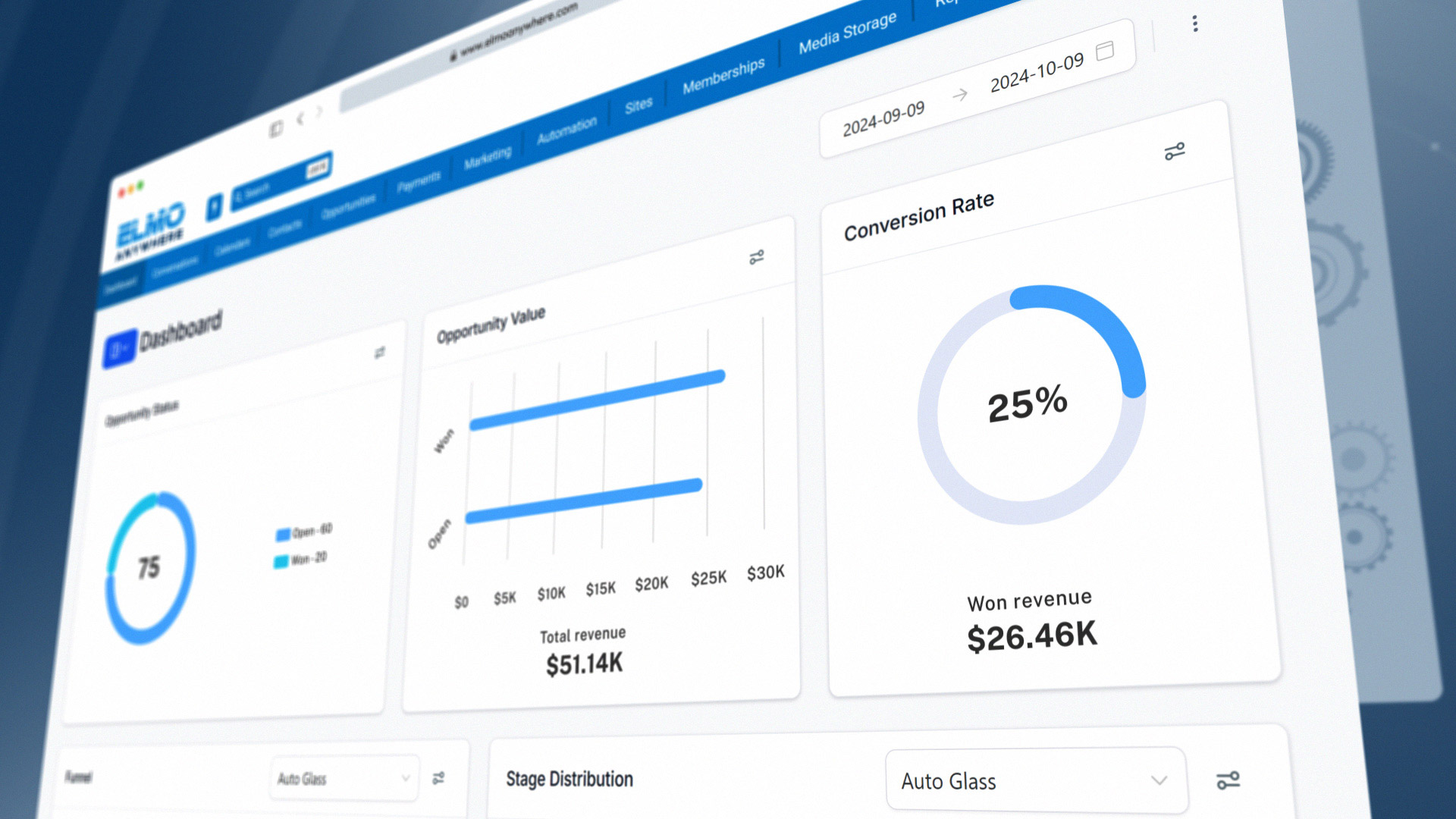Open Opportunity Status card settings icon
This screenshot has width=1456, height=819.
(380, 353)
